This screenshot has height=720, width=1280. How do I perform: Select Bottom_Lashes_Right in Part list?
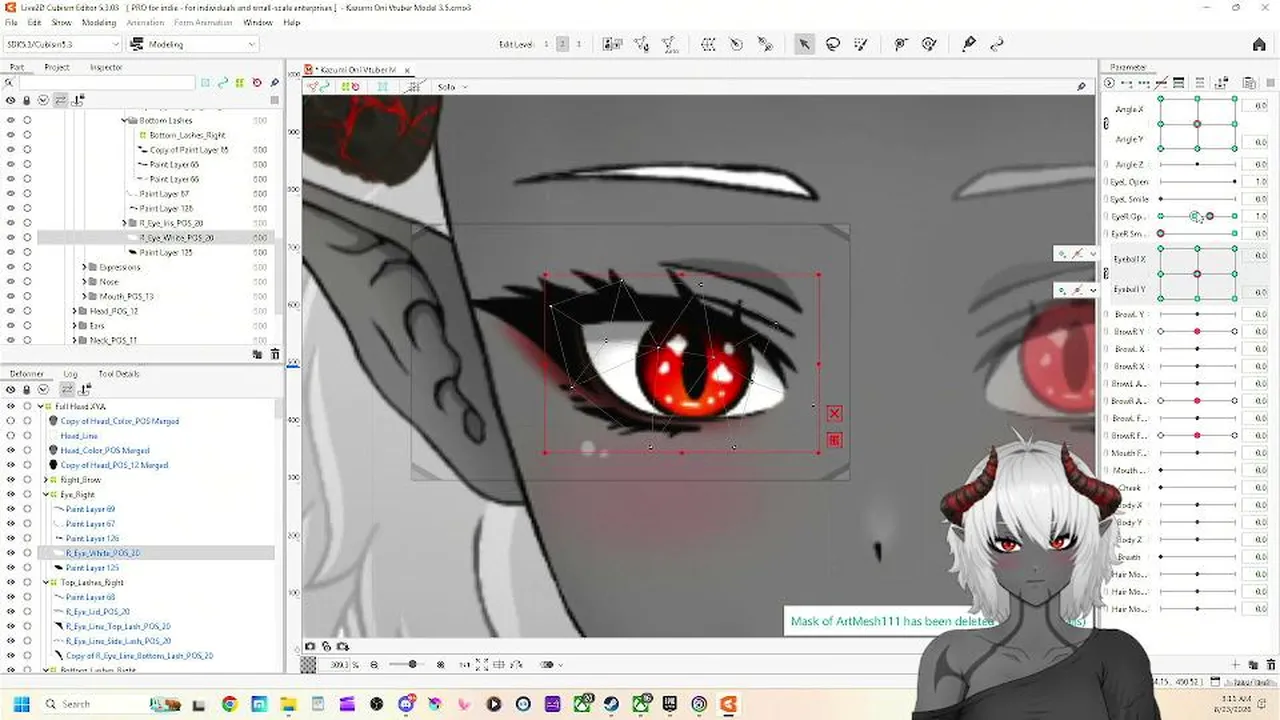click(x=188, y=135)
